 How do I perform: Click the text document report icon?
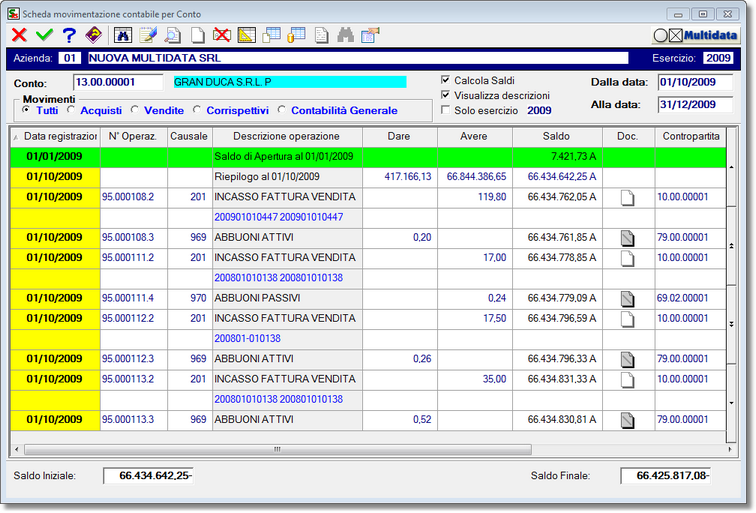[321, 35]
